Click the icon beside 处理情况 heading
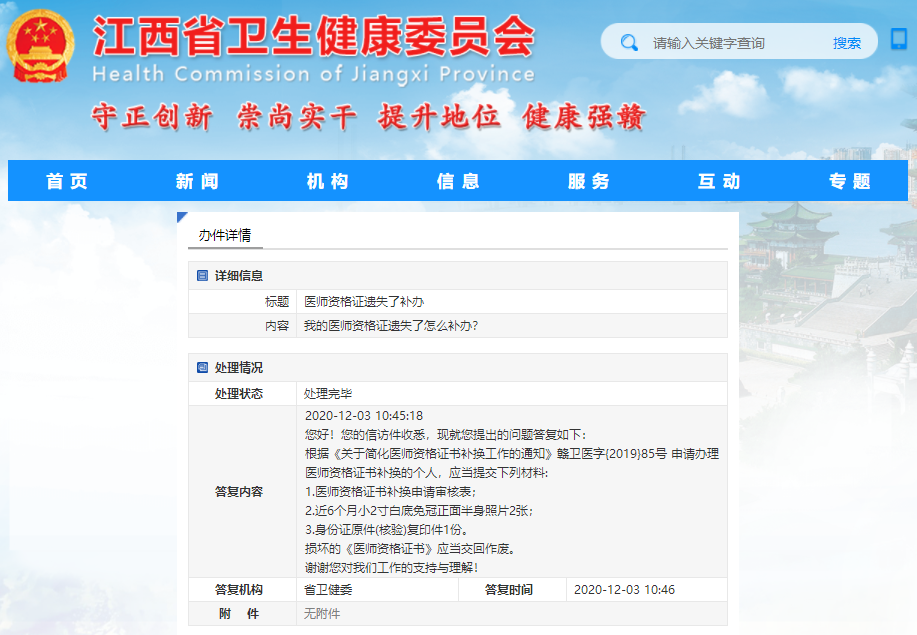 (202, 368)
